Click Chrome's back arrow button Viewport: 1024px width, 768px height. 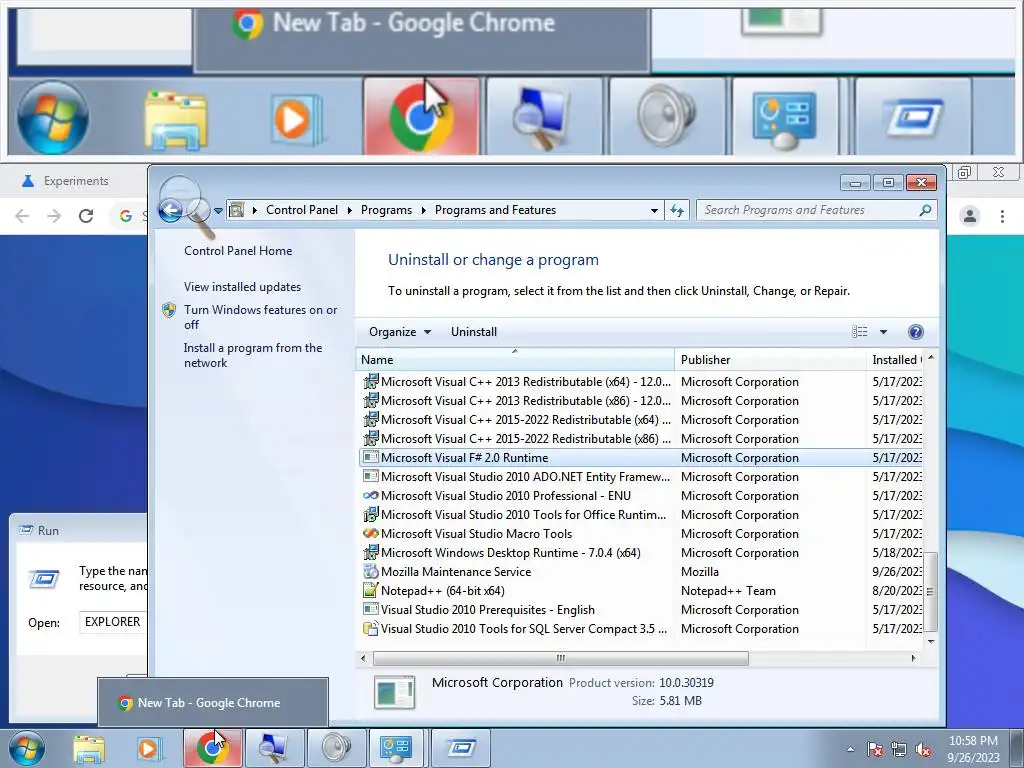point(22,216)
